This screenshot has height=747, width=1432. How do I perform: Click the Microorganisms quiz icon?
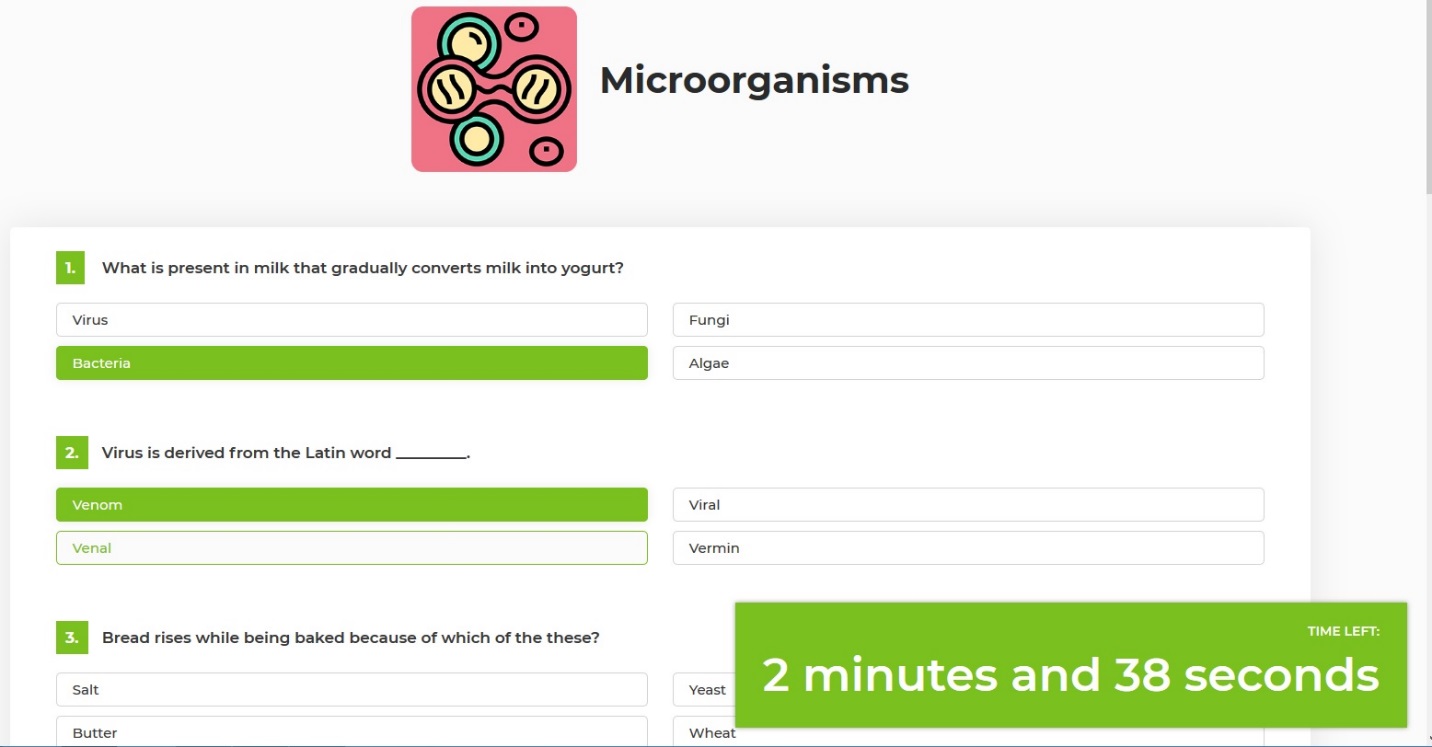tap(494, 89)
